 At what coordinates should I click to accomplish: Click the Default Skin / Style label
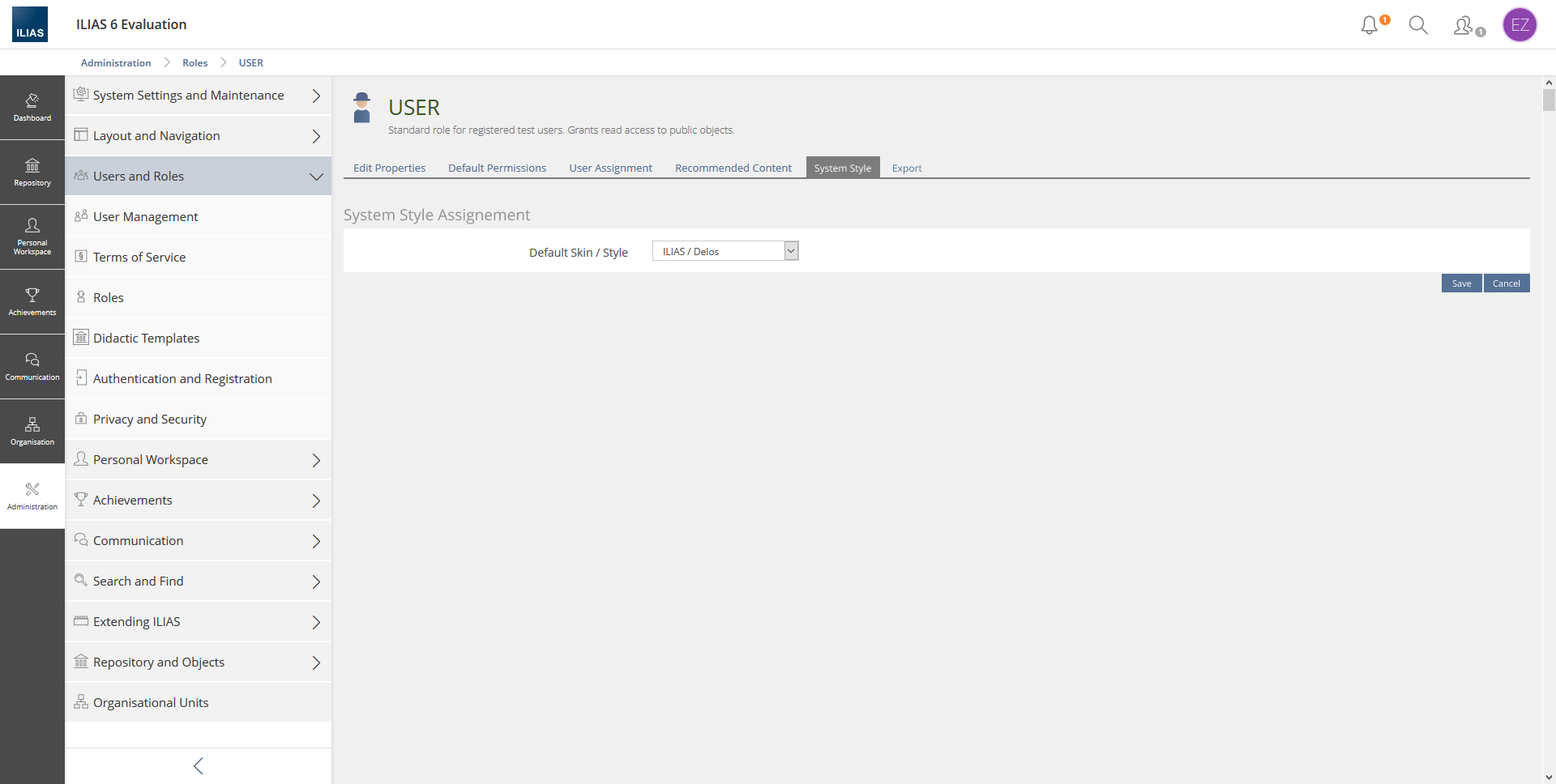coord(579,253)
